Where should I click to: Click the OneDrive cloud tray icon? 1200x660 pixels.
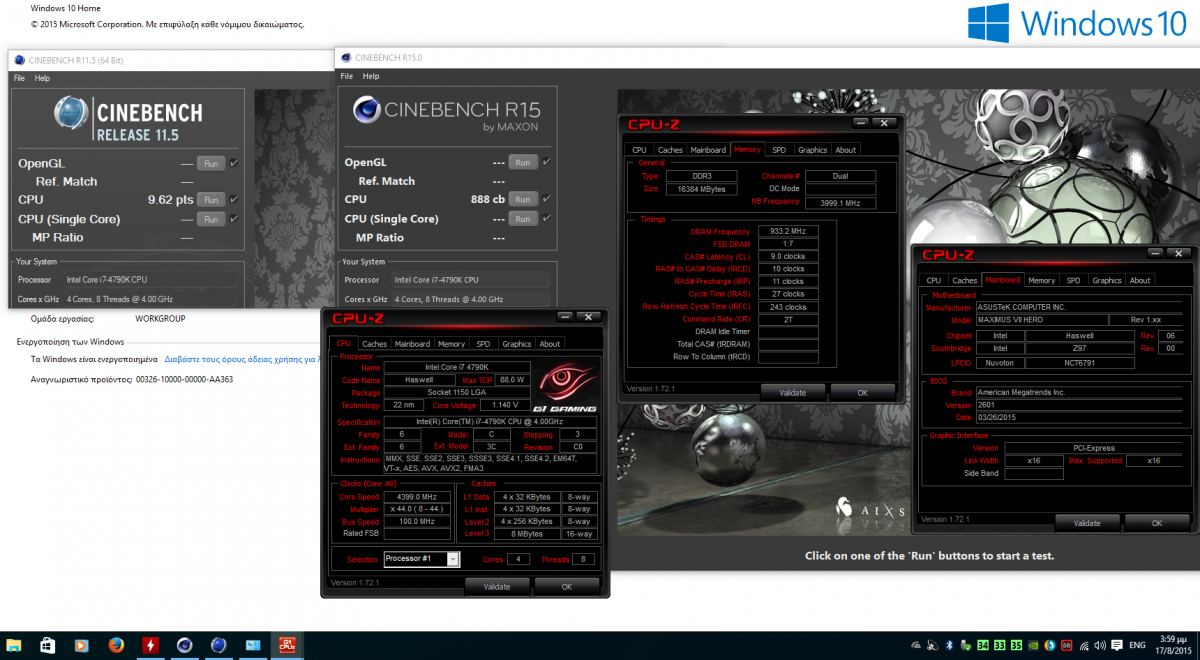pos(916,646)
